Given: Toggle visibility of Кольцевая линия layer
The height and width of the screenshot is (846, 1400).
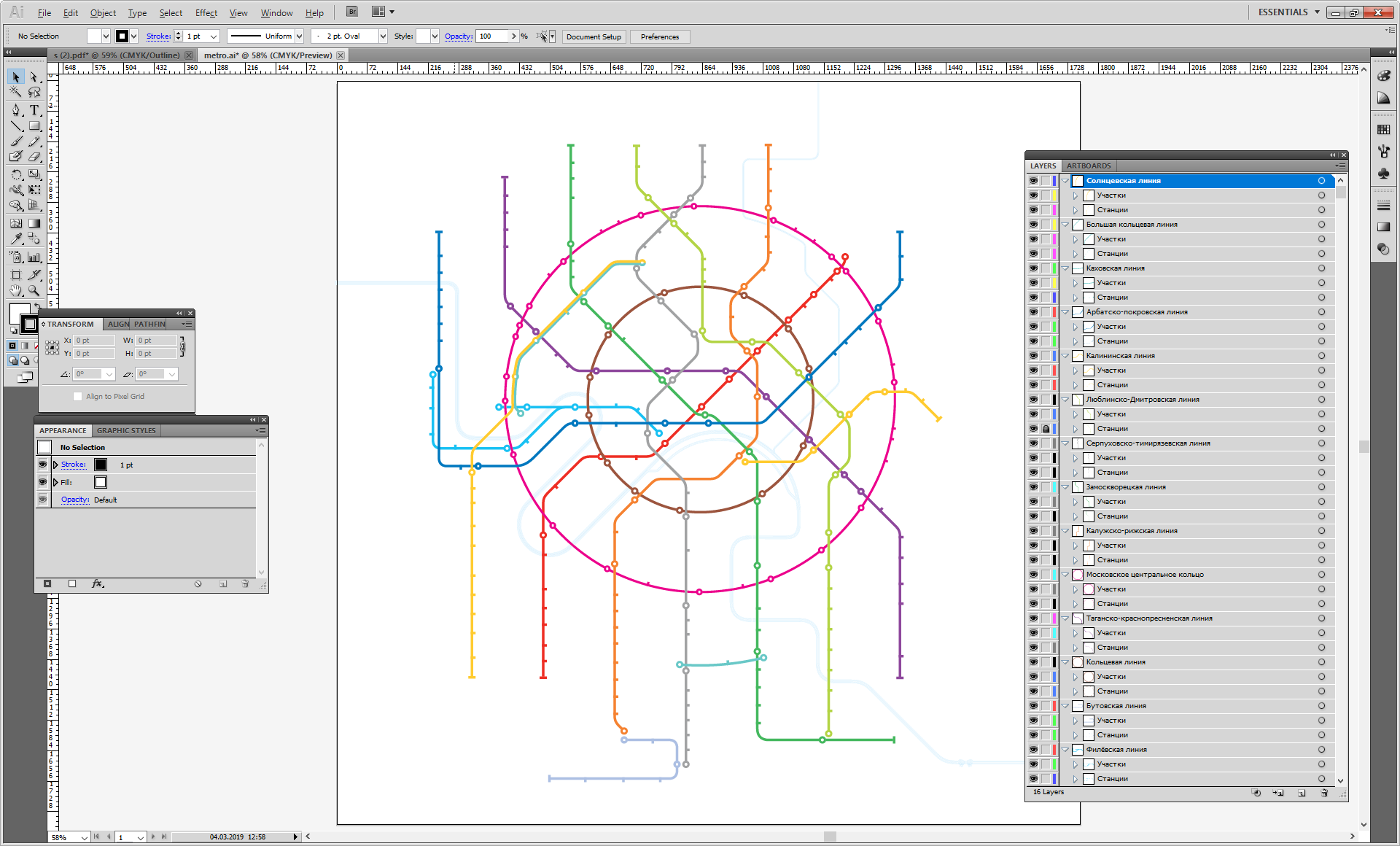Looking at the screenshot, I should click(x=1033, y=662).
